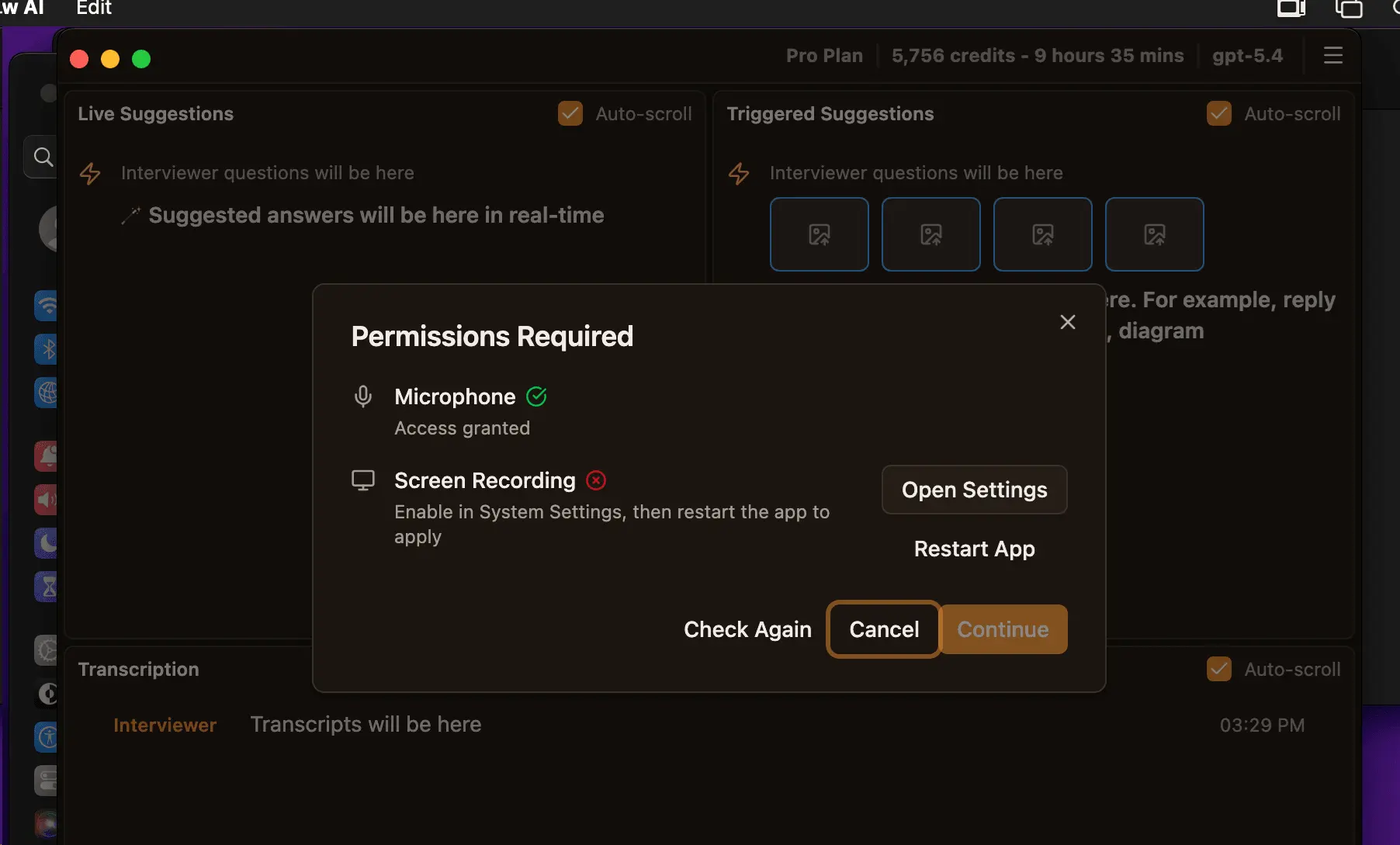Open General gear icon in System Settings sidebar

[x=46, y=650]
